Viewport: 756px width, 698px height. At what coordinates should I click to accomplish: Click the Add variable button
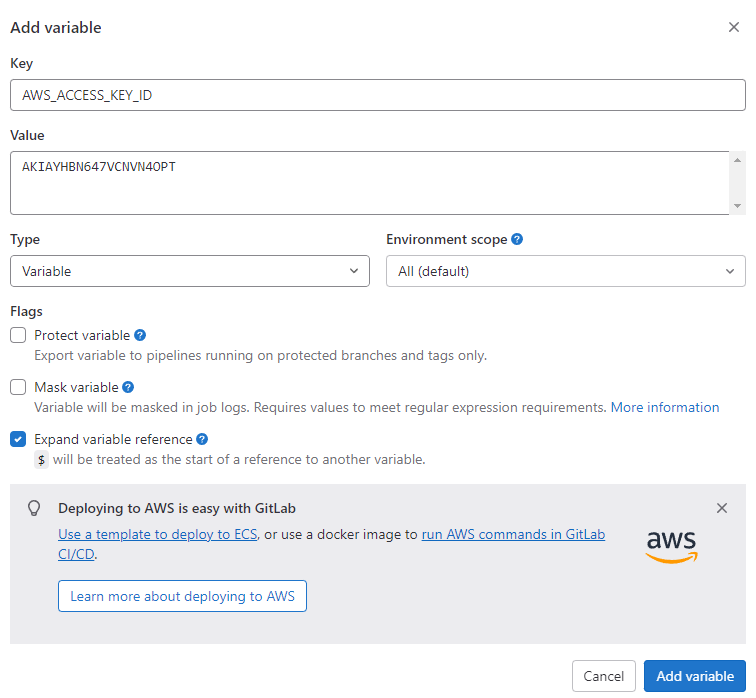click(695, 676)
